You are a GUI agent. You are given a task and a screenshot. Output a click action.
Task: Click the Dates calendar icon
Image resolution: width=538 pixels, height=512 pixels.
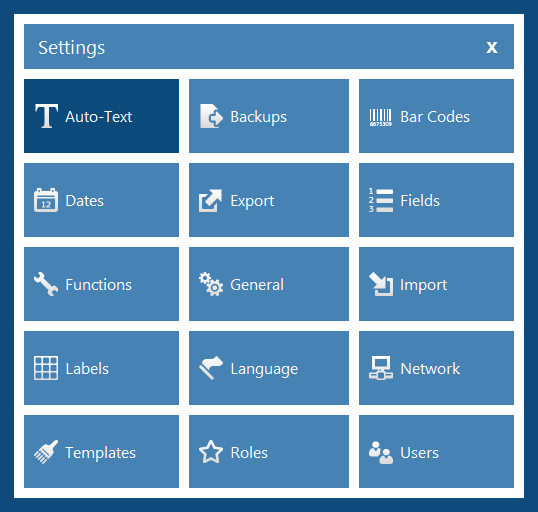(x=46, y=200)
